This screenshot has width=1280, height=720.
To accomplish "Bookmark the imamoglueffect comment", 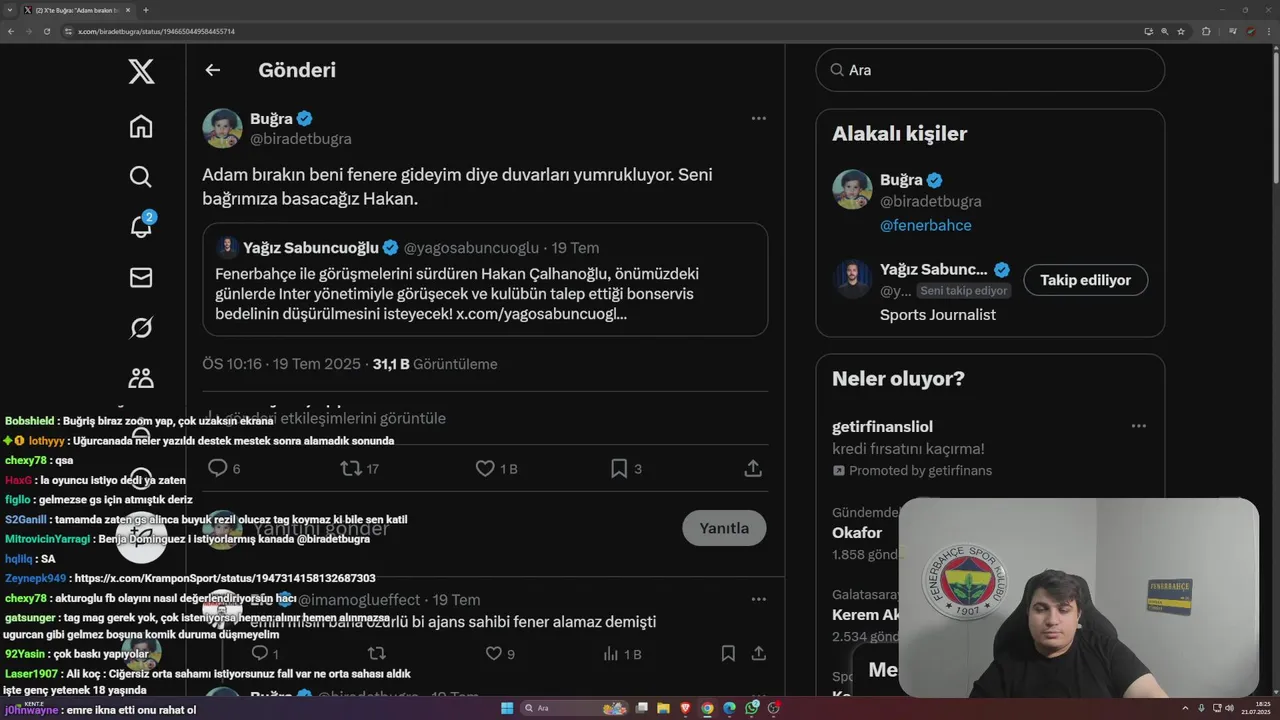I will coord(728,654).
